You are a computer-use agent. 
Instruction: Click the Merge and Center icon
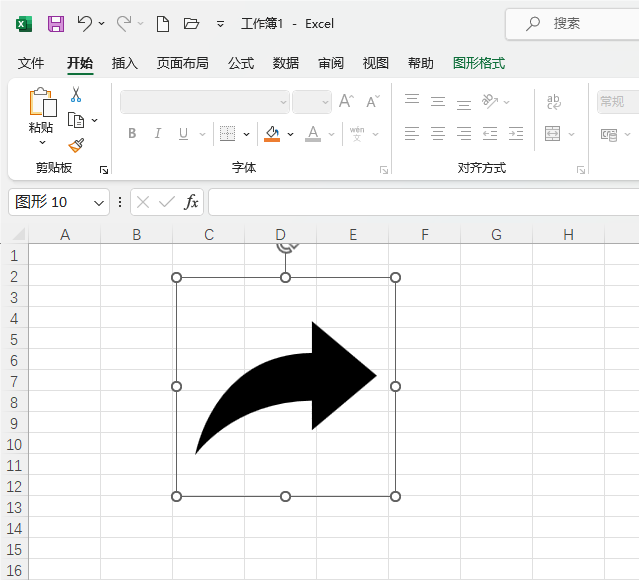(x=553, y=133)
